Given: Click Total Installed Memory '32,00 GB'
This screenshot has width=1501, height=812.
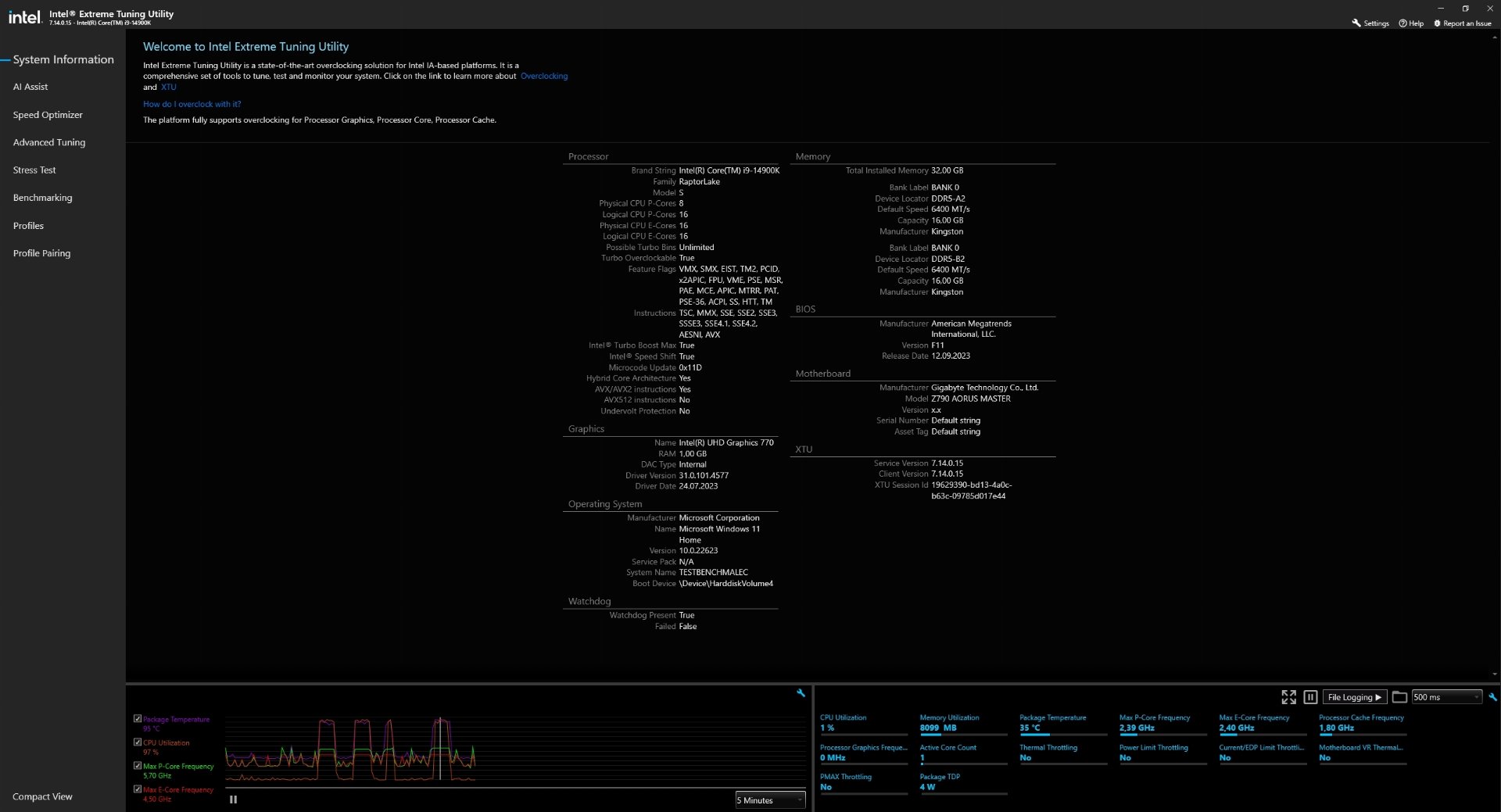Looking at the screenshot, I should point(947,170).
